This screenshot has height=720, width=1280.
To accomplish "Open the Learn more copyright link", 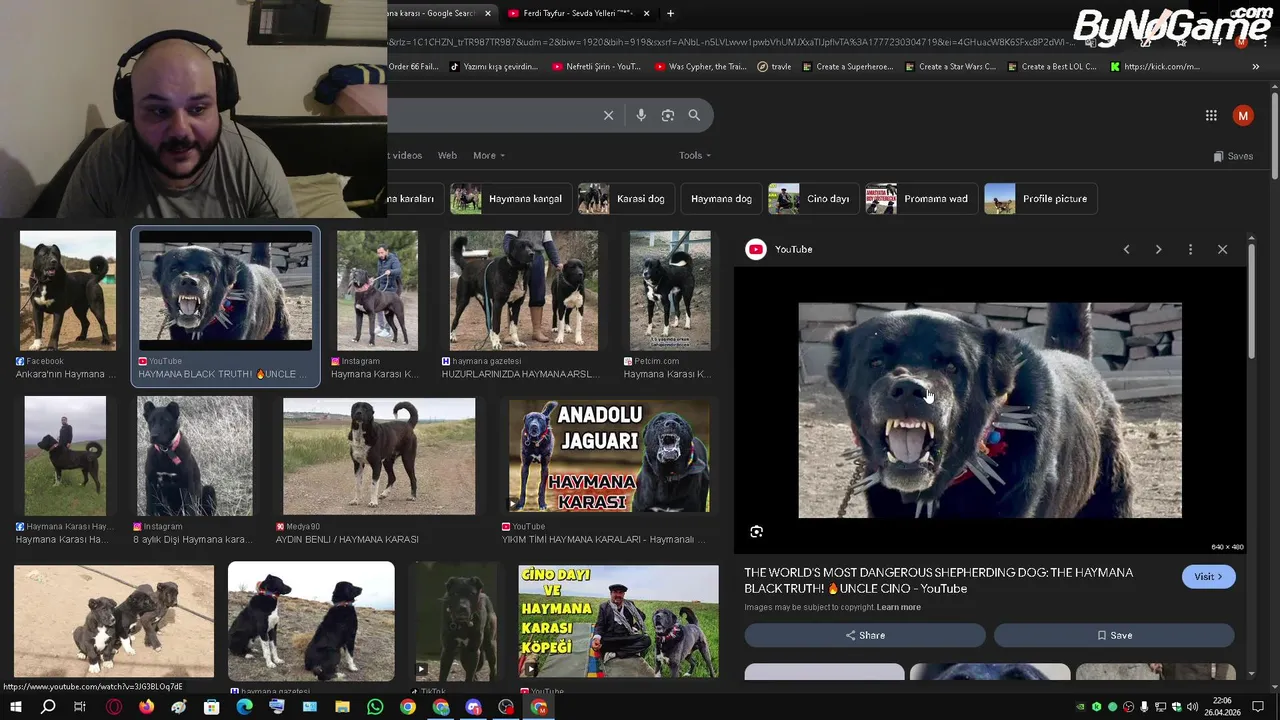I will [x=899, y=607].
